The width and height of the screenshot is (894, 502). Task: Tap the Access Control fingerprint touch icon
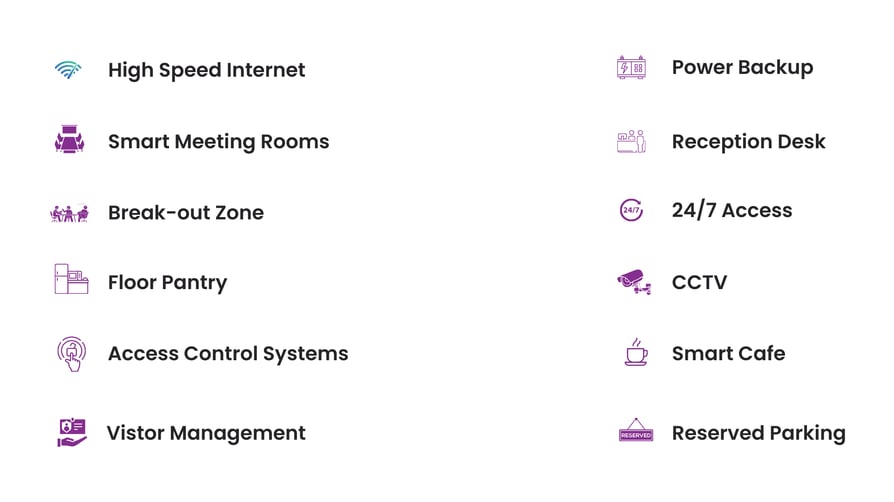[70, 354]
